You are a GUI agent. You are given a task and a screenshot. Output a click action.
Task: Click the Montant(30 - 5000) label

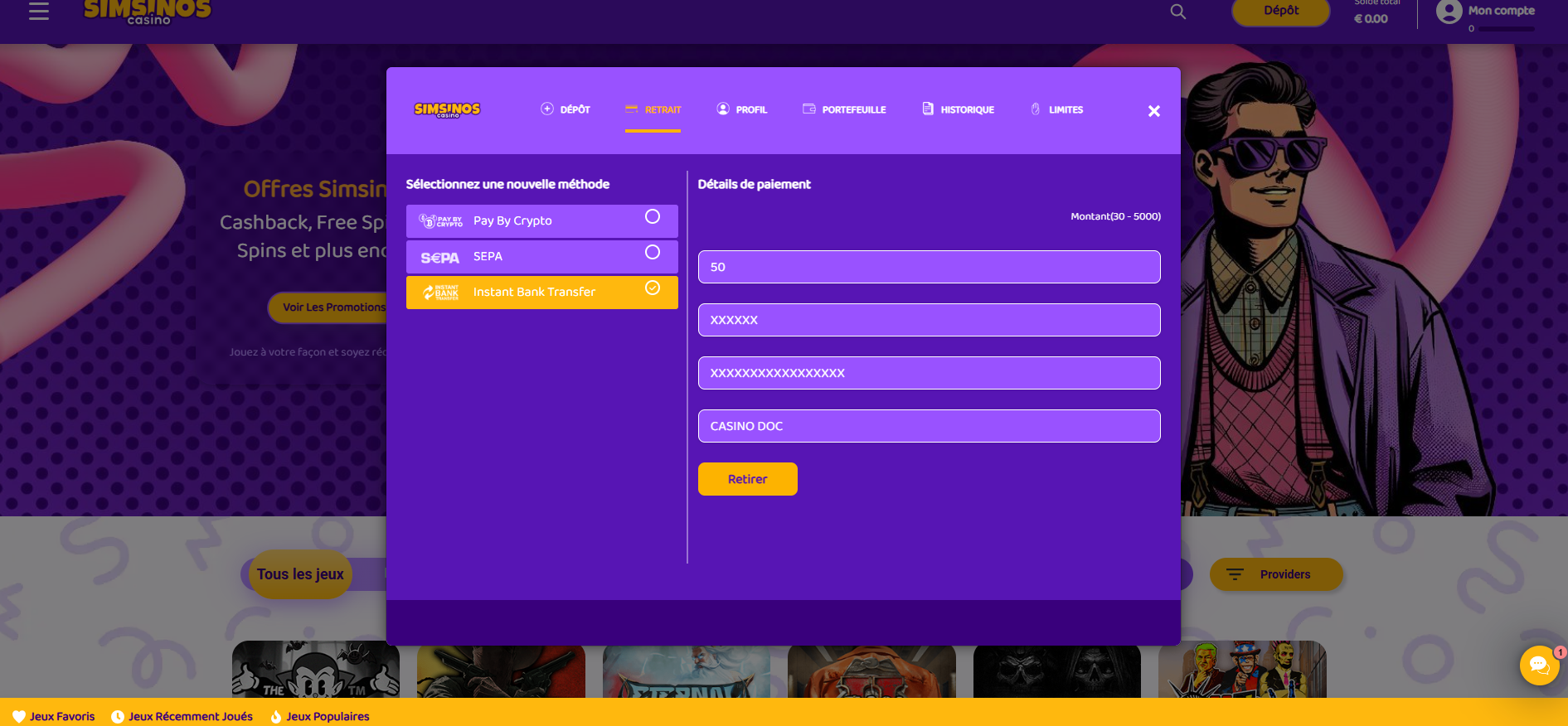1115,216
